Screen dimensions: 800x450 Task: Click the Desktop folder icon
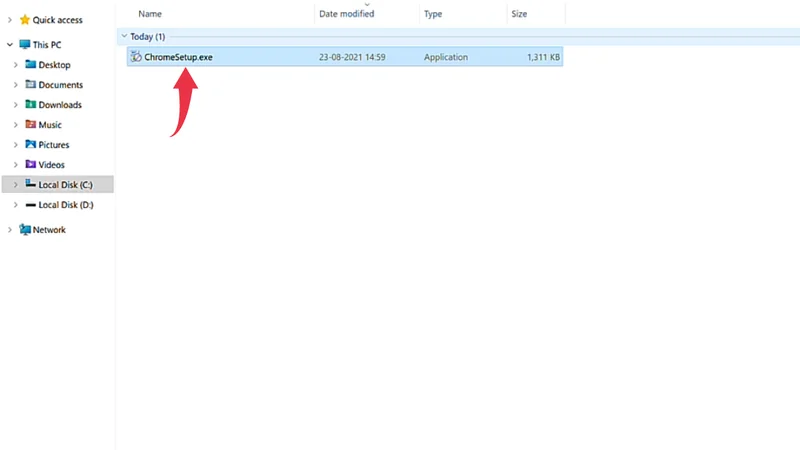(31, 65)
